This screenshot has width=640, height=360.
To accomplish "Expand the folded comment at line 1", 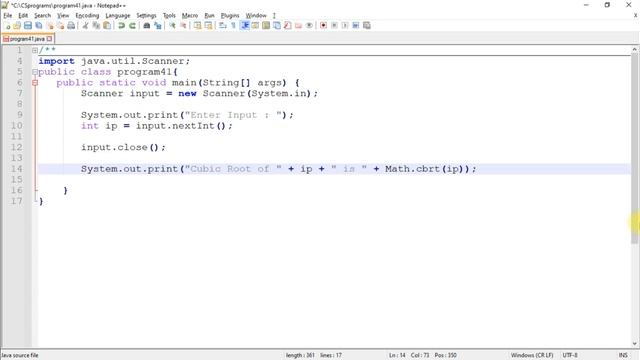I will (x=35, y=50).
